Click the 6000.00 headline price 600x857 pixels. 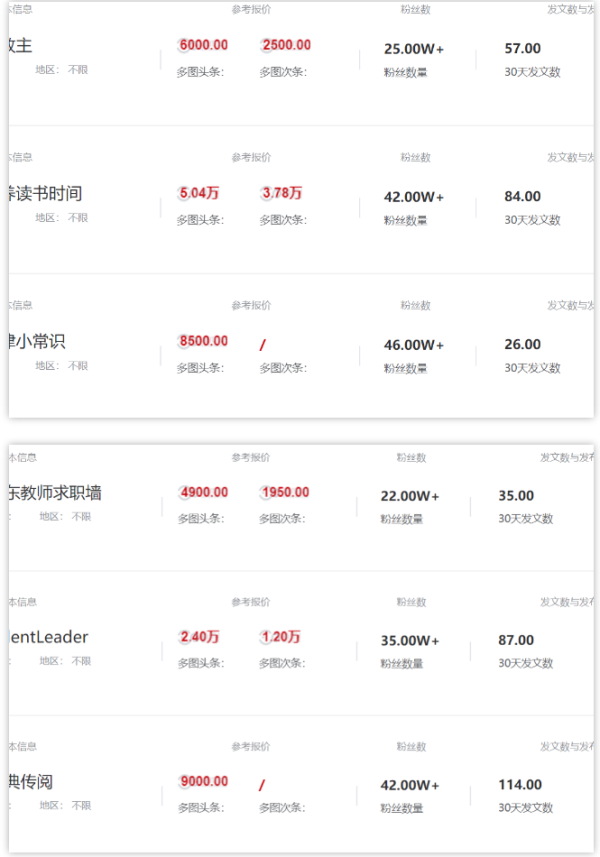click(203, 45)
